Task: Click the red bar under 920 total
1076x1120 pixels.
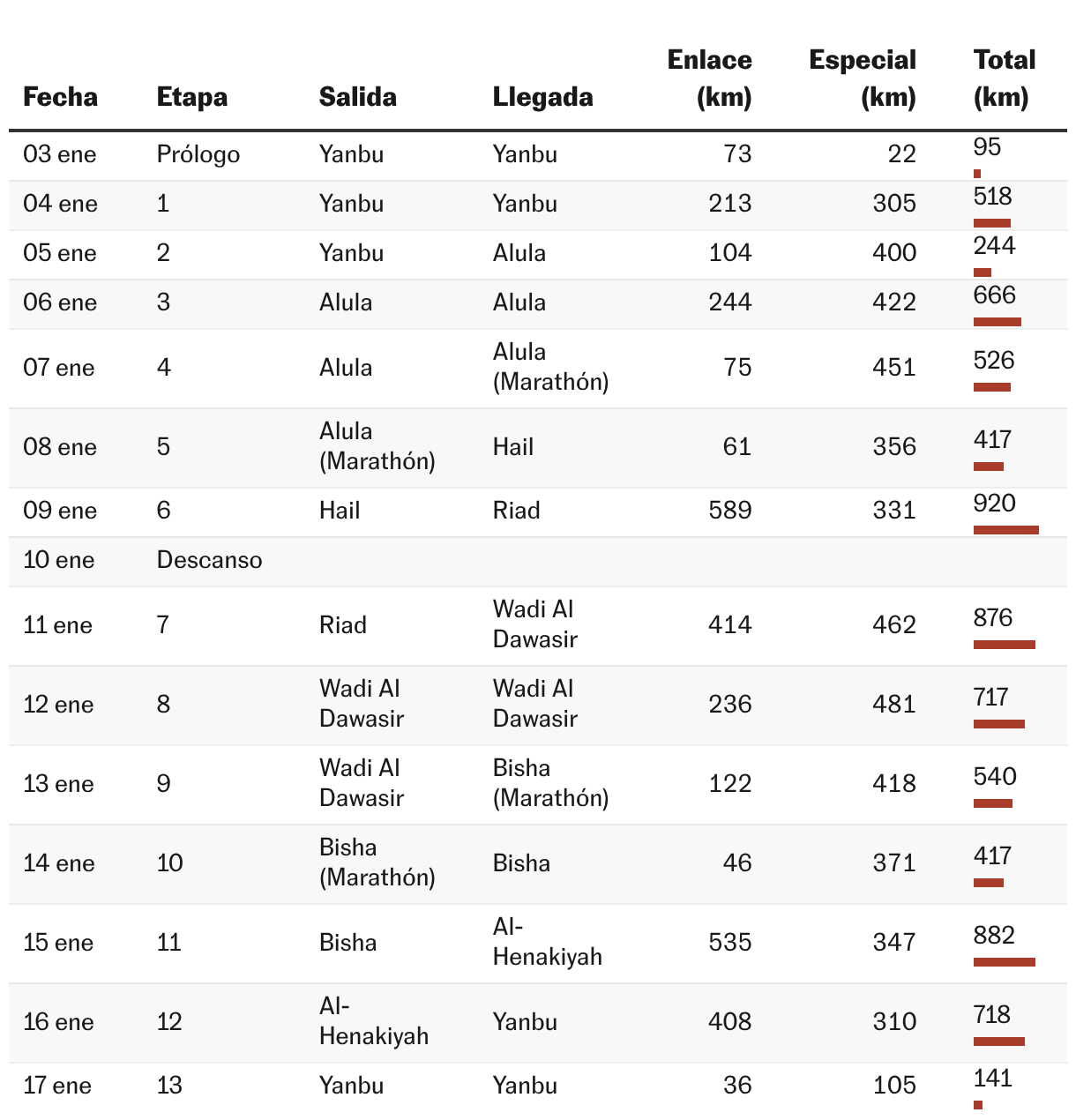Action: coord(1005,530)
